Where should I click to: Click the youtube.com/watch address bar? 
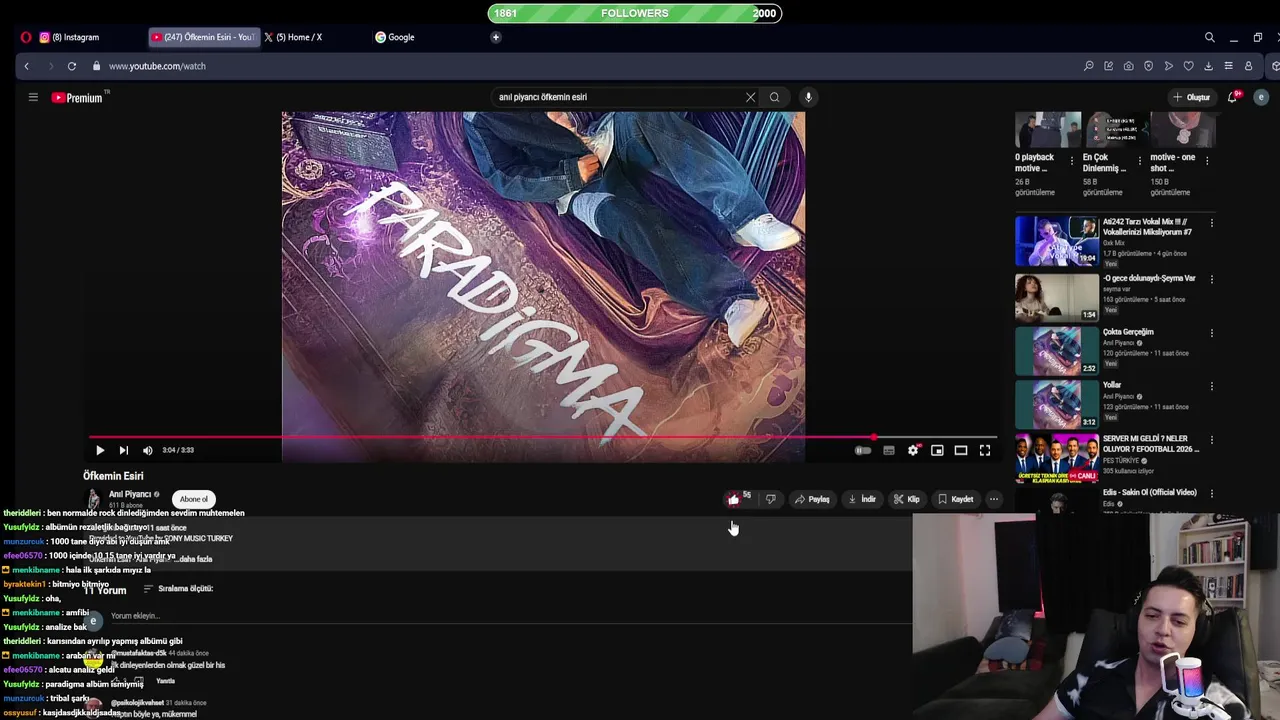tap(157, 66)
